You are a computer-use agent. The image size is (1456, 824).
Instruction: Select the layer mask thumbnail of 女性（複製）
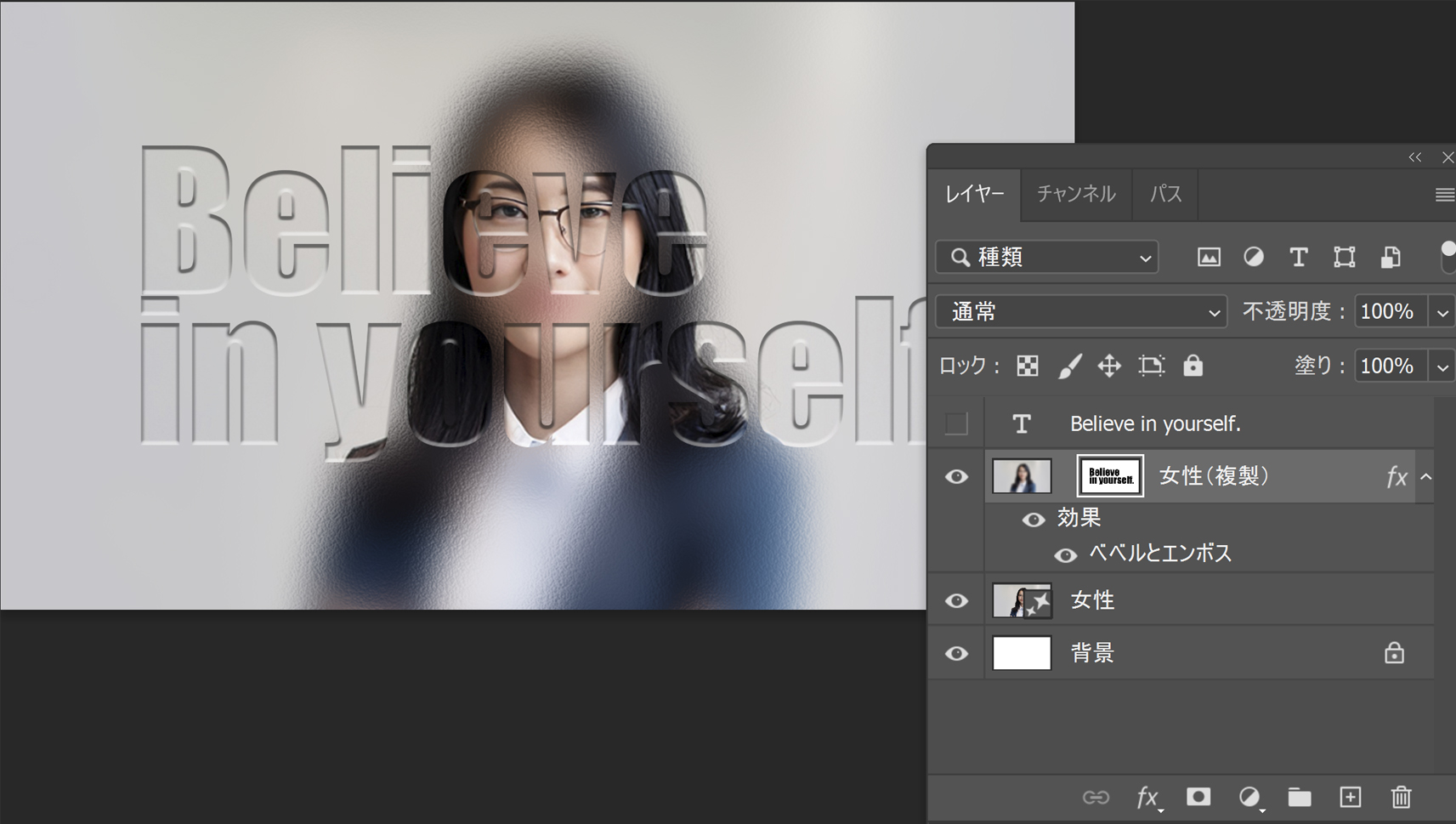tap(1110, 476)
